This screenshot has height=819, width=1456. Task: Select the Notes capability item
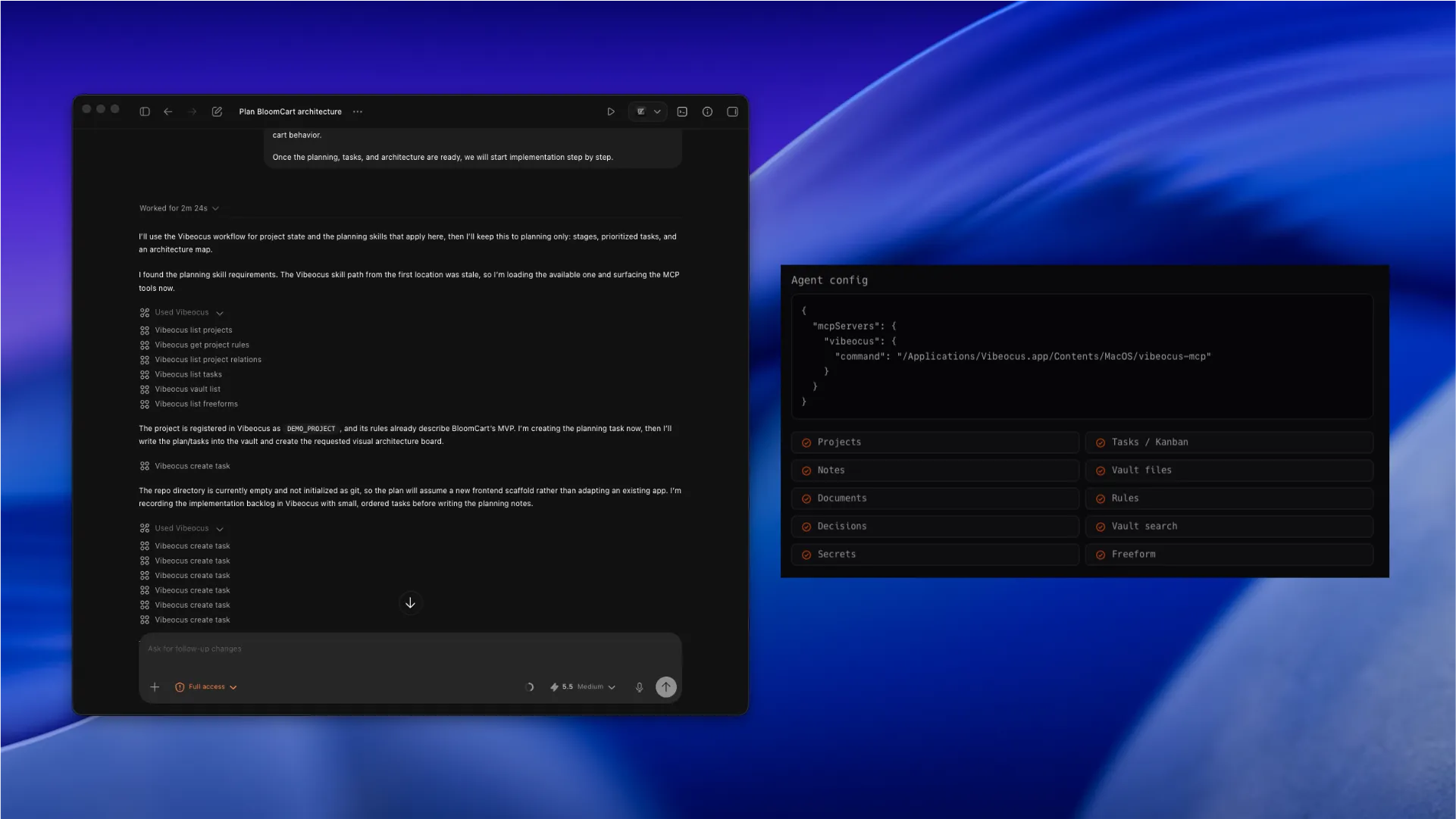click(935, 470)
